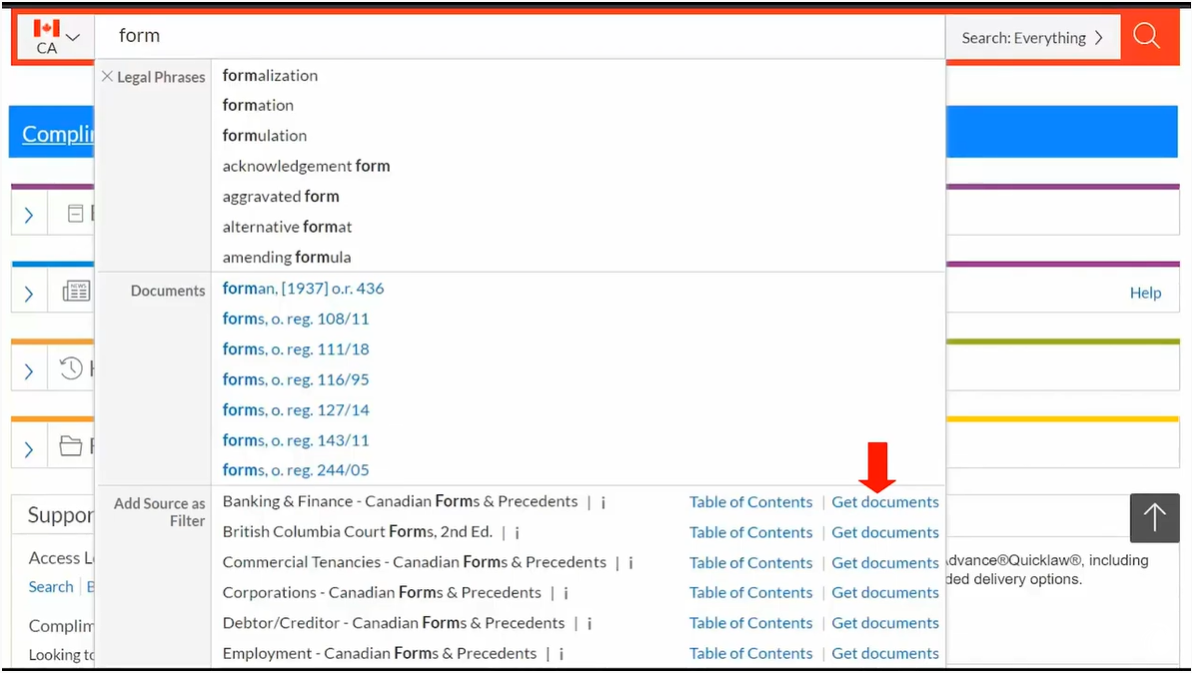Click the orange search magnifier button
Image resolution: width=1192 pixels, height=673 pixels.
1146,37
